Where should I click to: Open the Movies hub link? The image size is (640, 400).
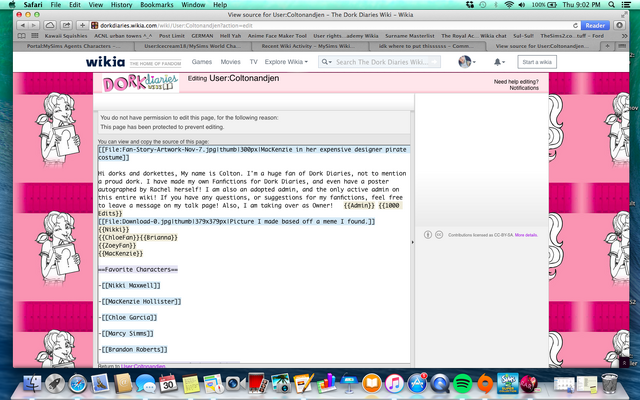point(230,62)
